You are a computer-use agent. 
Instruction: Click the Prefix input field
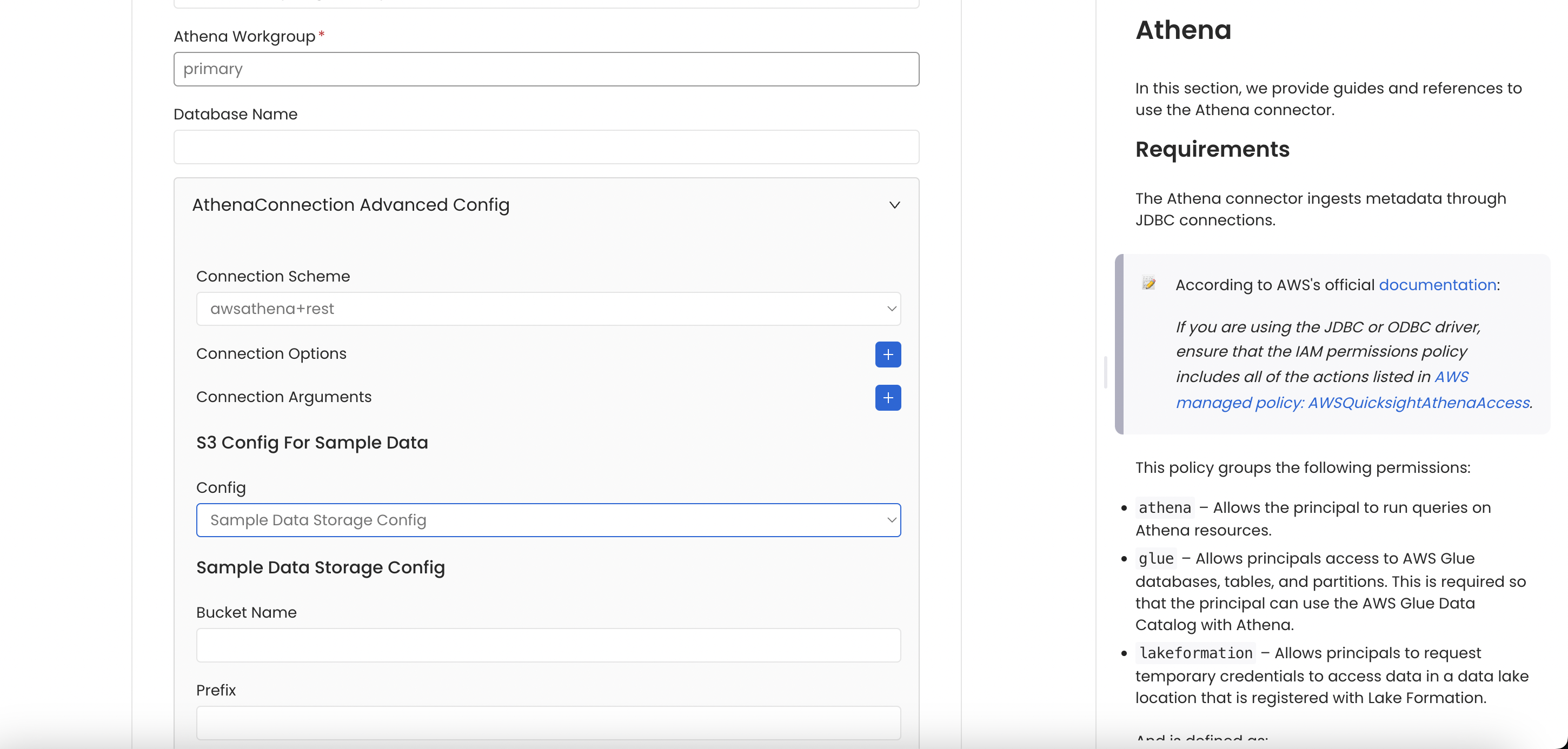point(548,723)
